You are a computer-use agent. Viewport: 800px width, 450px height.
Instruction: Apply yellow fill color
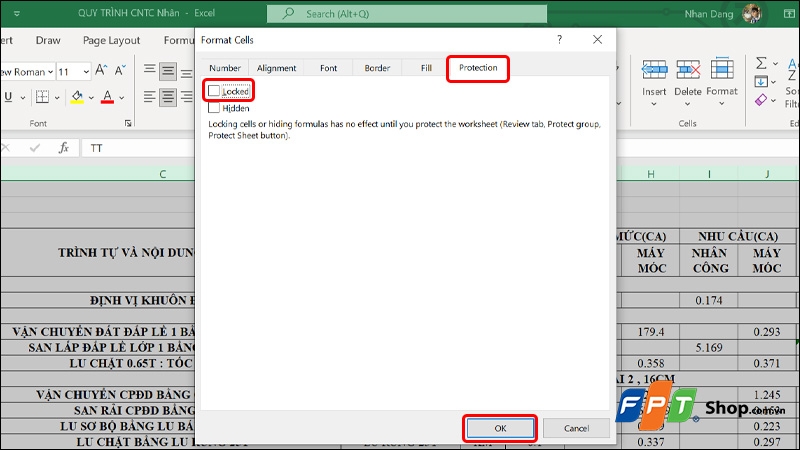[x=77, y=96]
